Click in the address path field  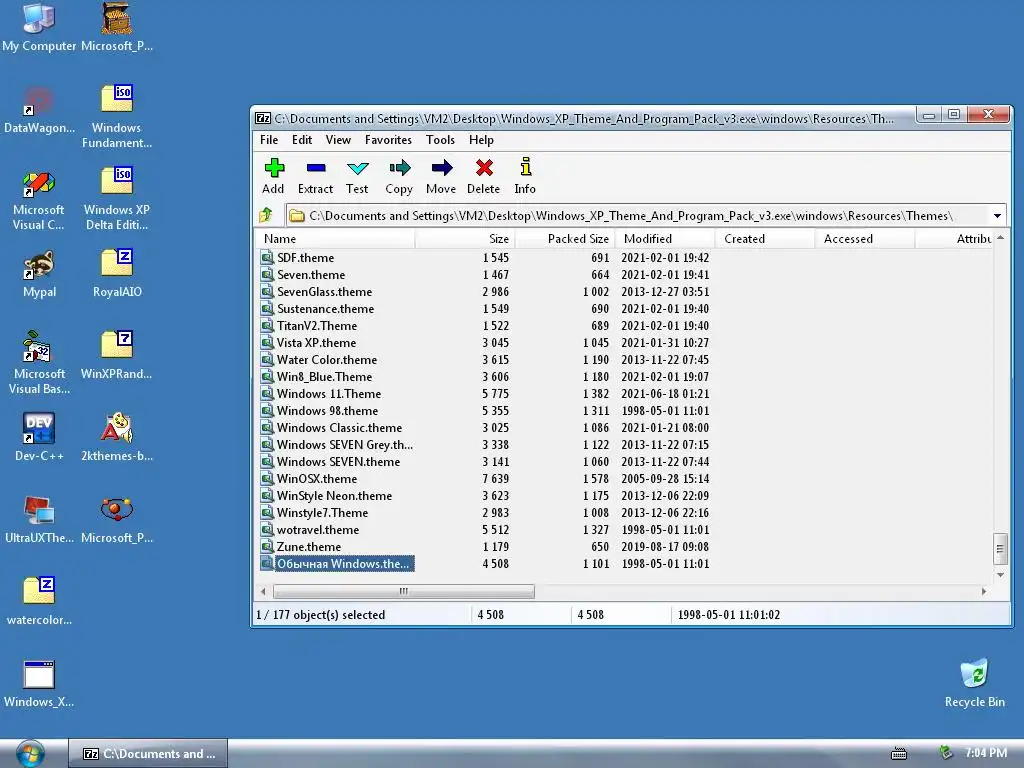coord(637,216)
